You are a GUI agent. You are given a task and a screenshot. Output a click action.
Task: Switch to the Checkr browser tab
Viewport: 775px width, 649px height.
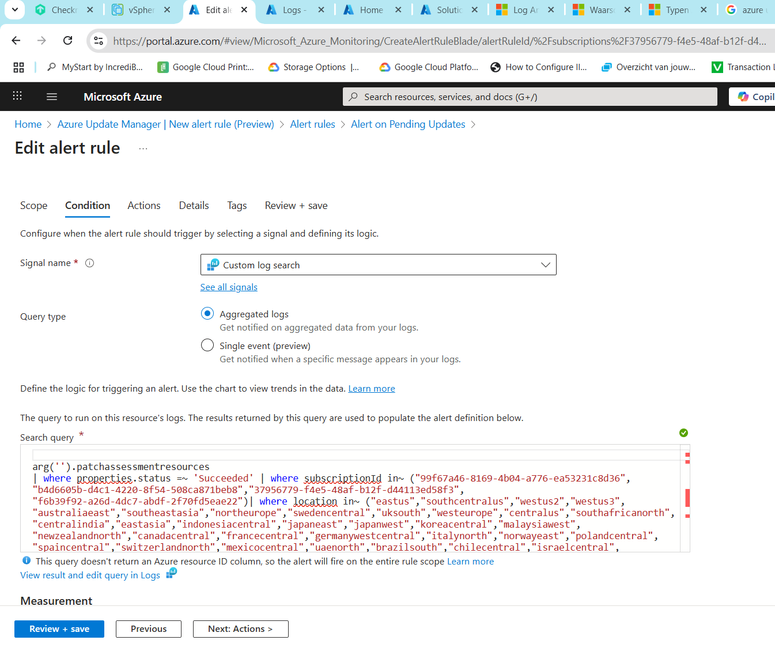[x=63, y=10]
